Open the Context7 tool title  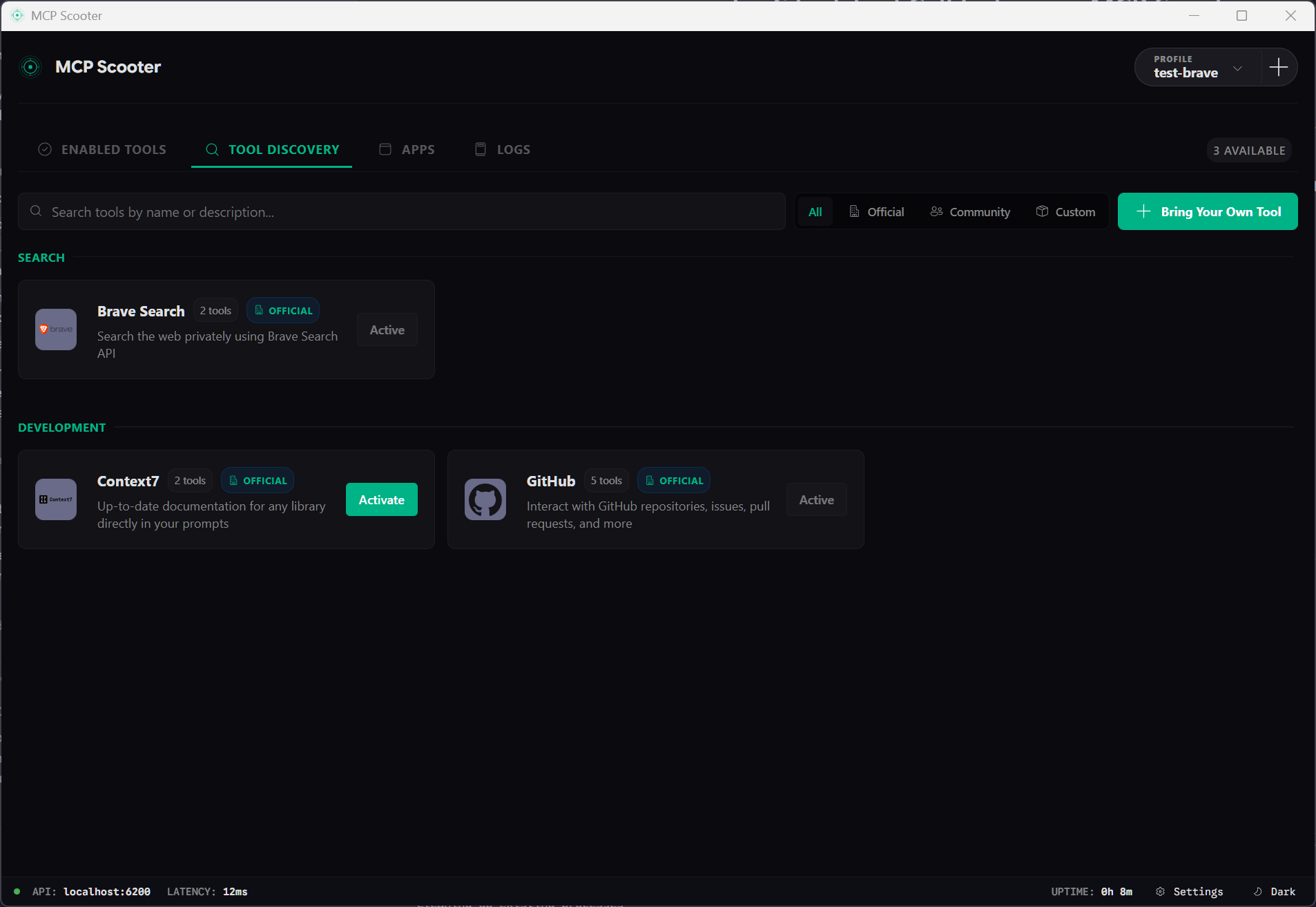[x=128, y=481]
